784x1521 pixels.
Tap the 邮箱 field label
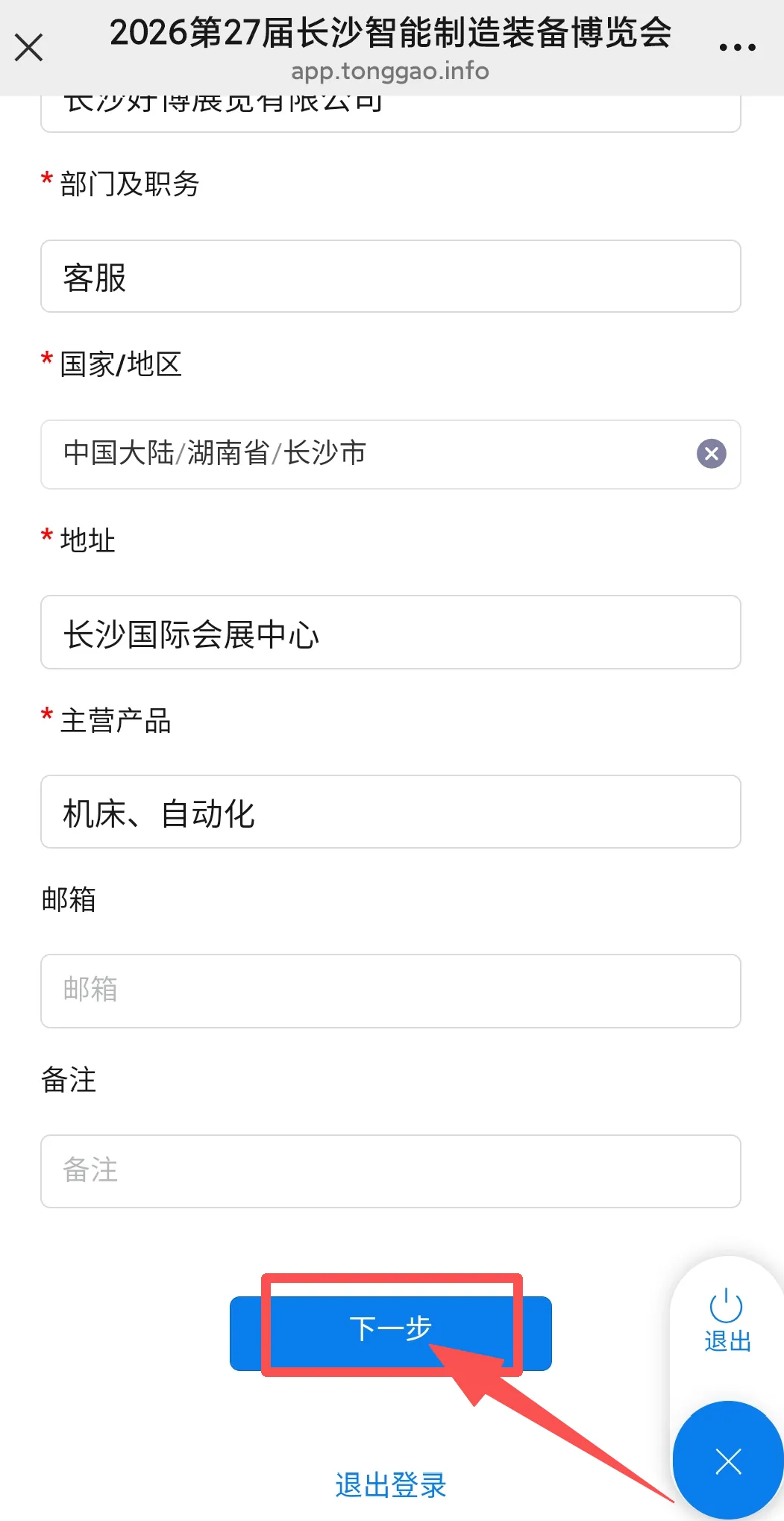pos(69,899)
